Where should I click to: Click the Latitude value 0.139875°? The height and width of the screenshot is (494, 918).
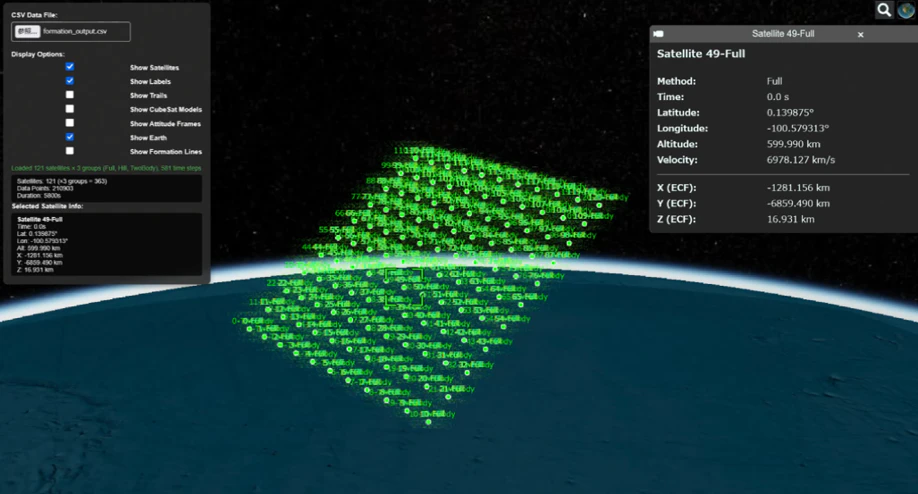point(790,112)
